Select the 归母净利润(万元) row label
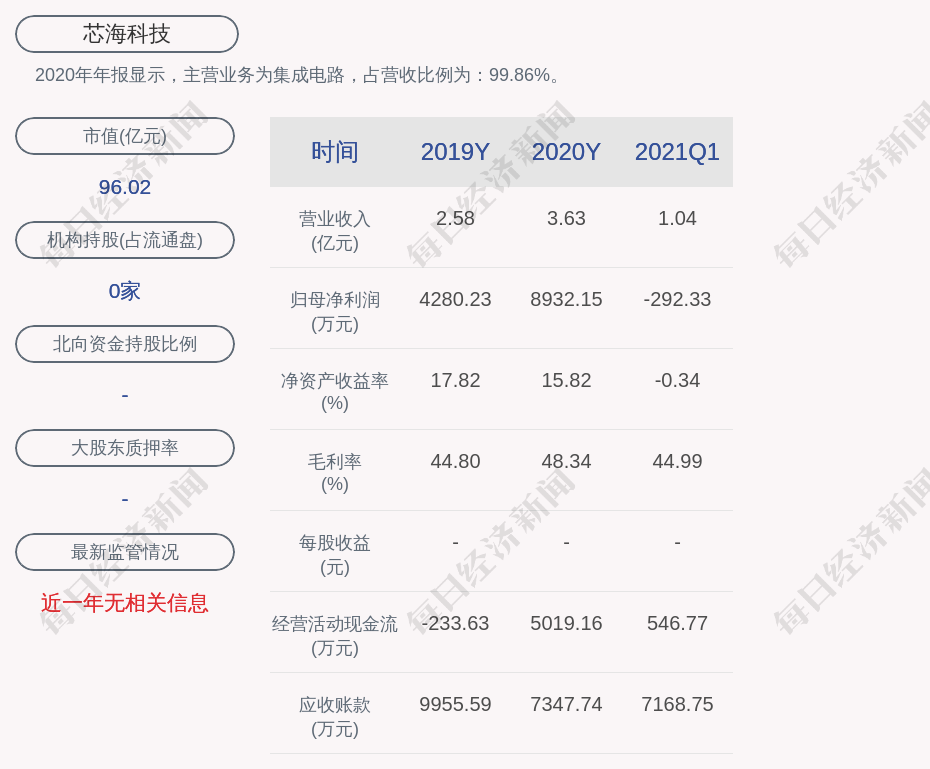Screen dimensions: 930x769 click(335, 311)
